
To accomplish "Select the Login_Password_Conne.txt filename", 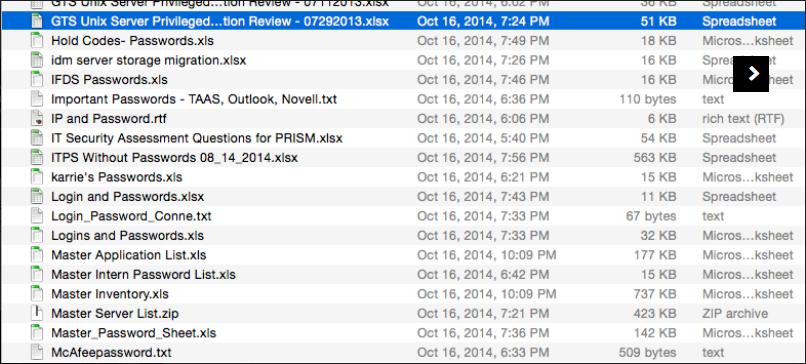I will (x=131, y=216).
